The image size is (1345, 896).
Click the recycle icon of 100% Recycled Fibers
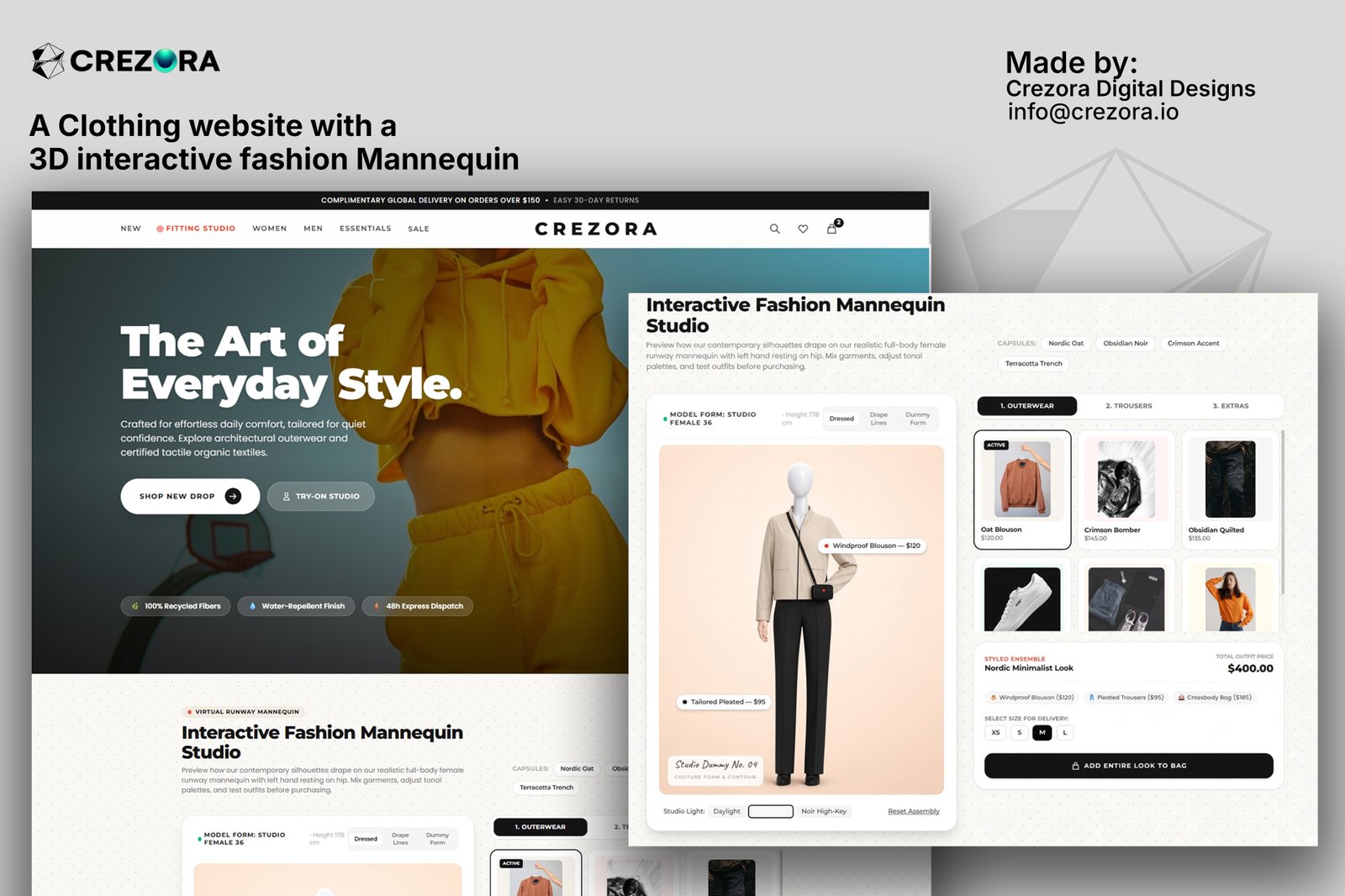[135, 606]
